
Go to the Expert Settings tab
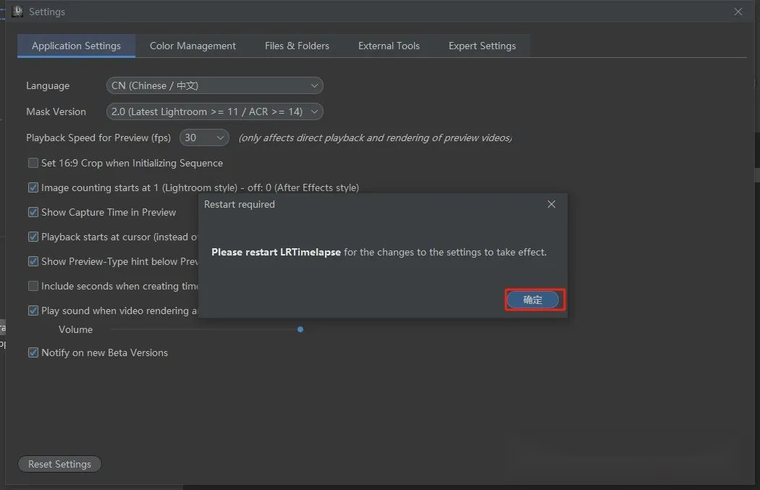pyautogui.click(x=482, y=46)
